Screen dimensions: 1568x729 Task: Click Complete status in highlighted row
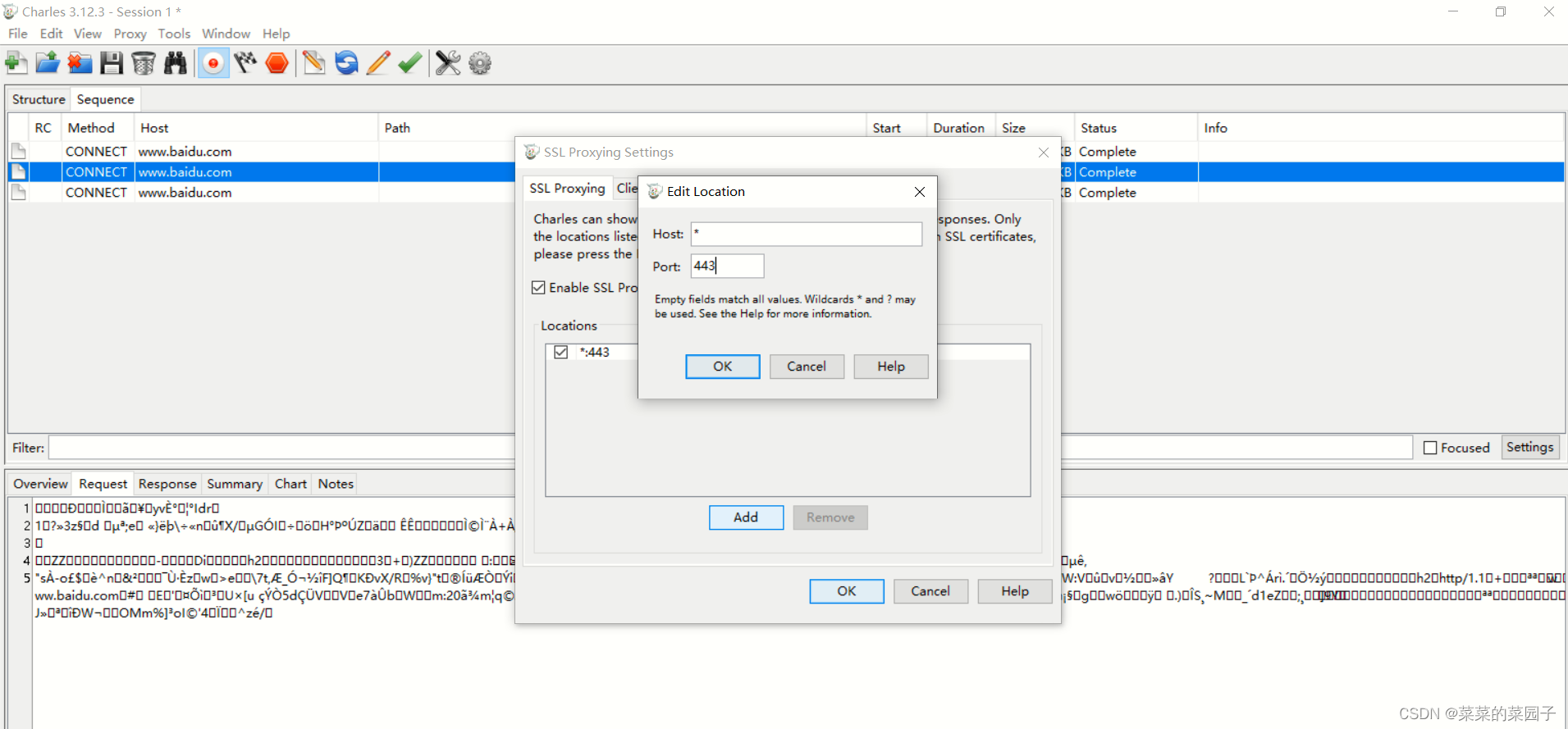(x=1108, y=172)
